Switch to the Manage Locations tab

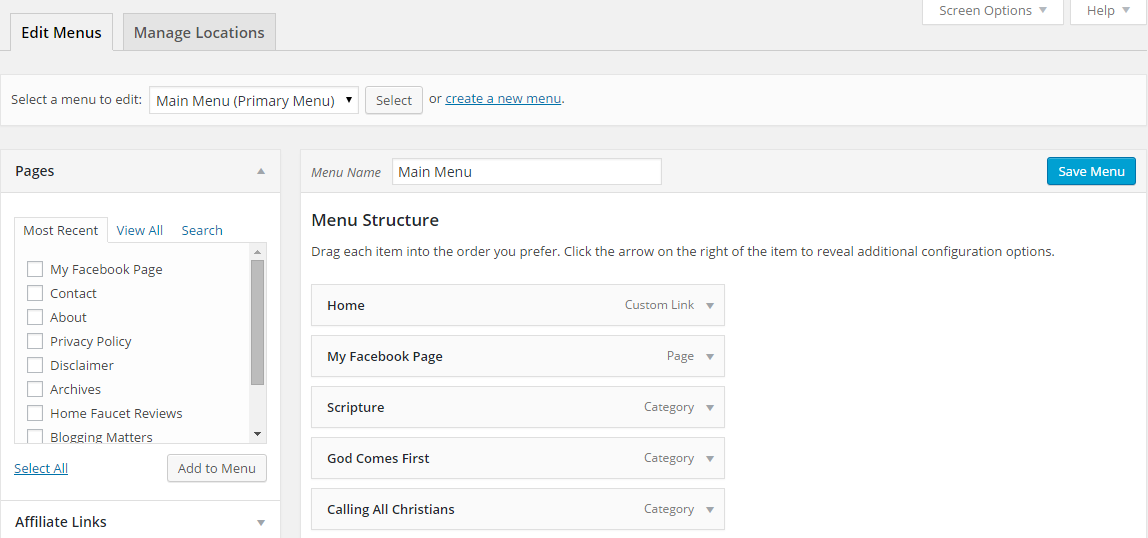199,33
